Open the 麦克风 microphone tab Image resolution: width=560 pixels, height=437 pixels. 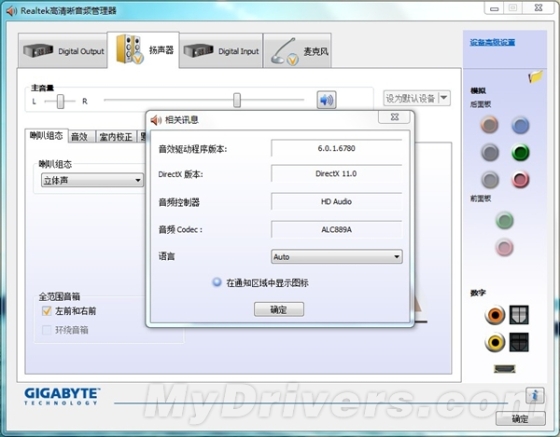pos(298,51)
